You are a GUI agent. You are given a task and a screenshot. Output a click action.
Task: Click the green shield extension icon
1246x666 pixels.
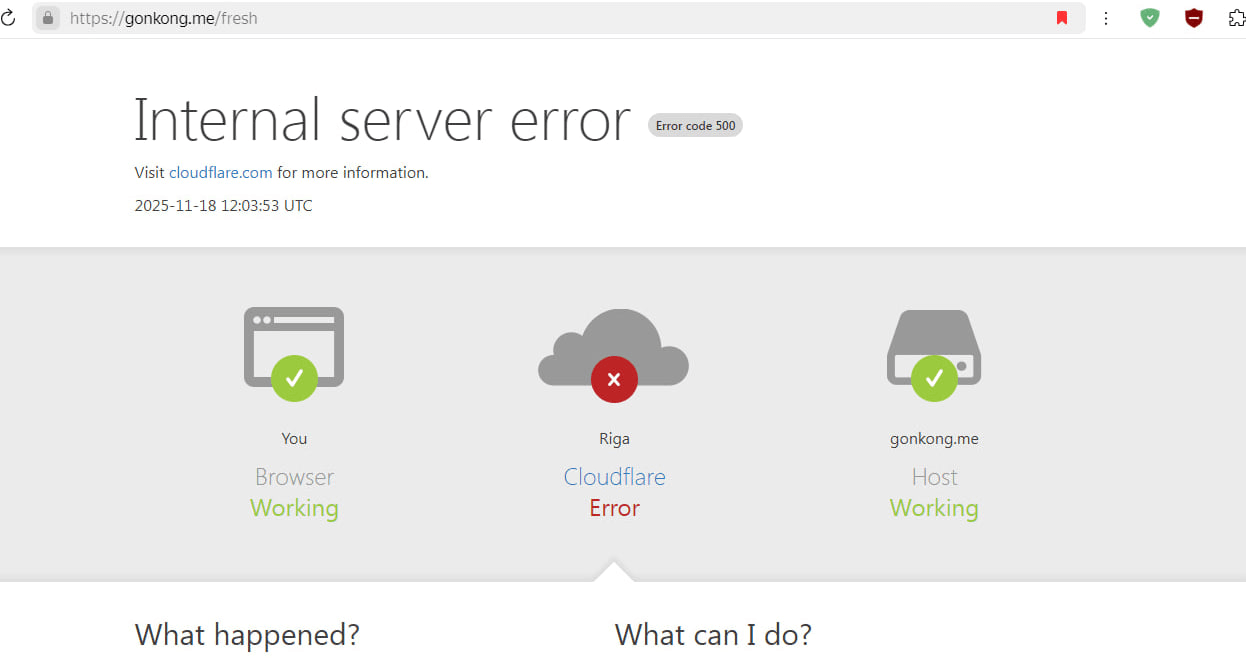tap(1150, 18)
